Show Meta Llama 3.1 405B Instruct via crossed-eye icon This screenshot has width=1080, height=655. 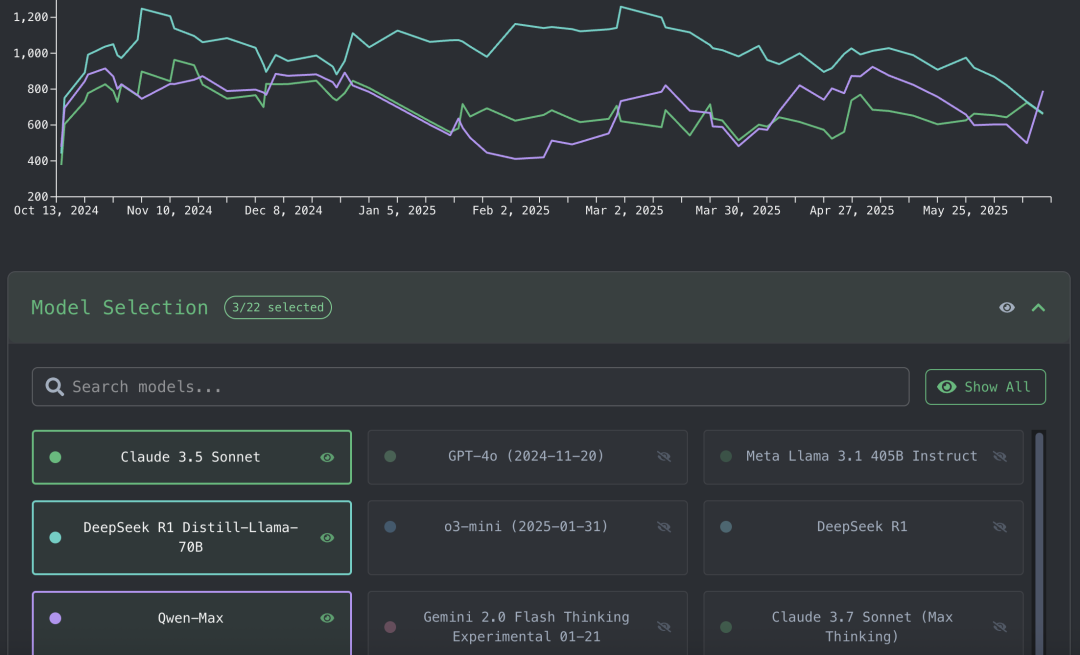(x=999, y=457)
